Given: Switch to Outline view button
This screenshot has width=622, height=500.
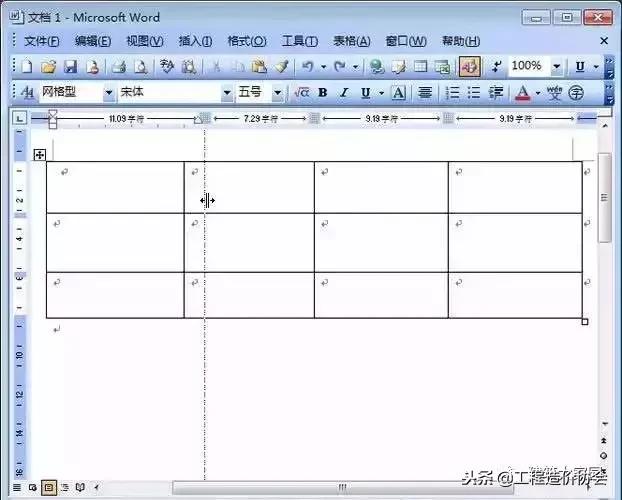Looking at the screenshot, I should click(65, 487).
